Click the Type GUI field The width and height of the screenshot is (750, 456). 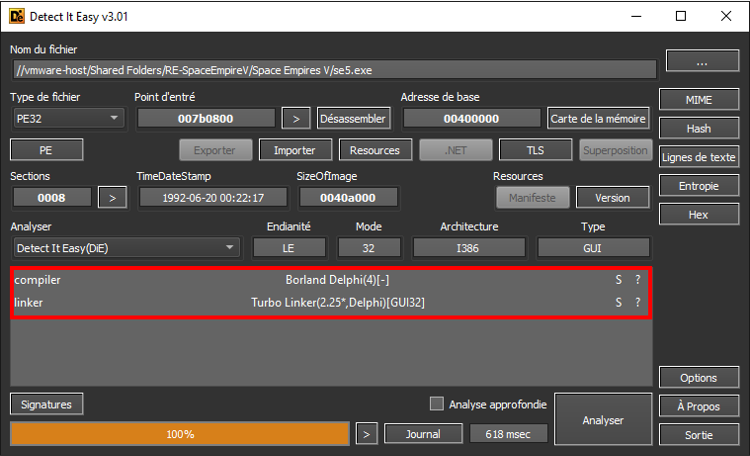coord(593,248)
